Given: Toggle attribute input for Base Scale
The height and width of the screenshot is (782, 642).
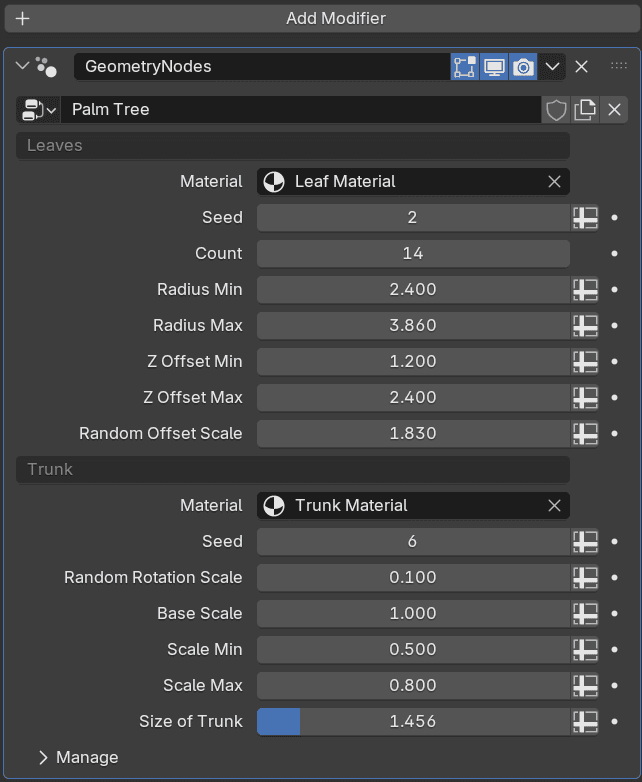Looking at the screenshot, I should coord(585,613).
